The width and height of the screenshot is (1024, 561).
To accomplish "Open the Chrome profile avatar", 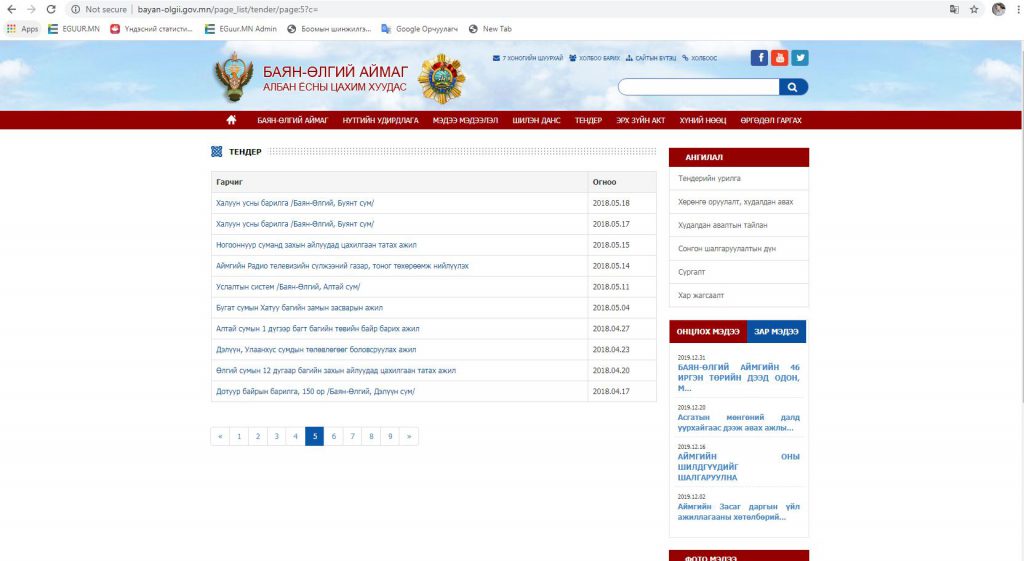I will 998,9.
